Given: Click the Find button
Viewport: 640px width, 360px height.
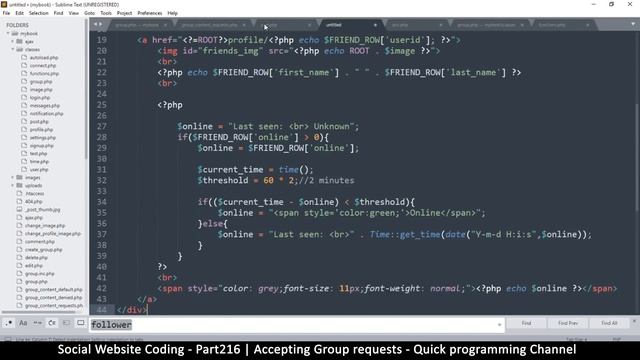Looking at the screenshot, I should 526,323.
